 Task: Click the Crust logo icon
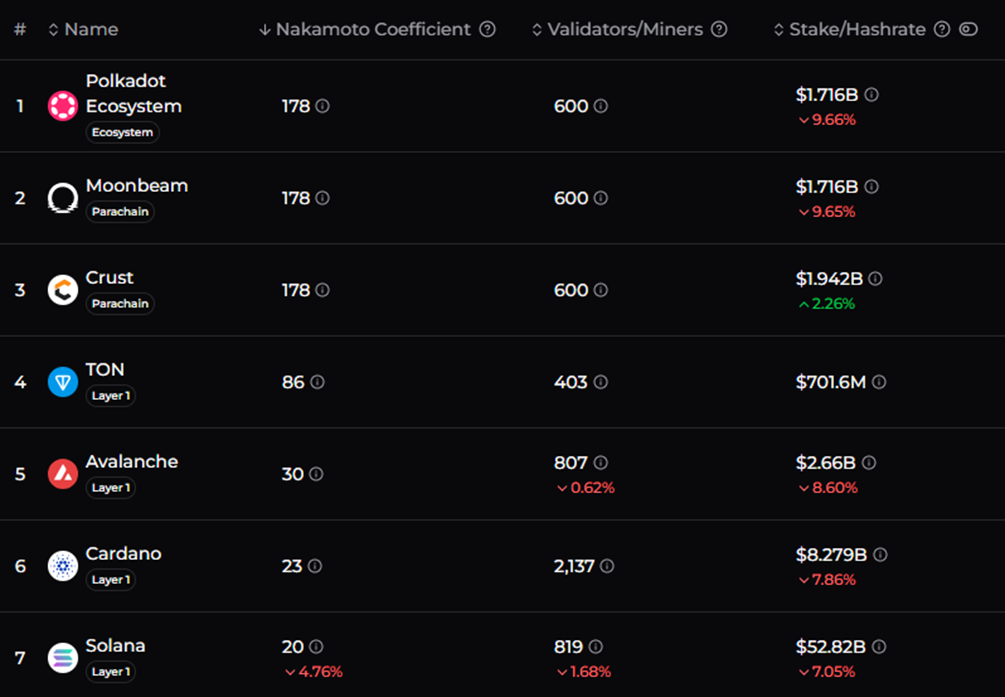point(63,290)
